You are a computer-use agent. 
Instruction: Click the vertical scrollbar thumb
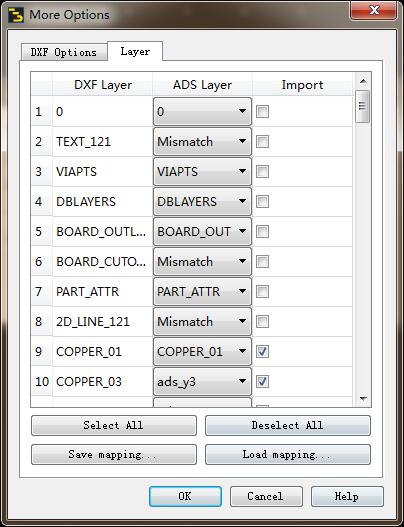point(363,107)
